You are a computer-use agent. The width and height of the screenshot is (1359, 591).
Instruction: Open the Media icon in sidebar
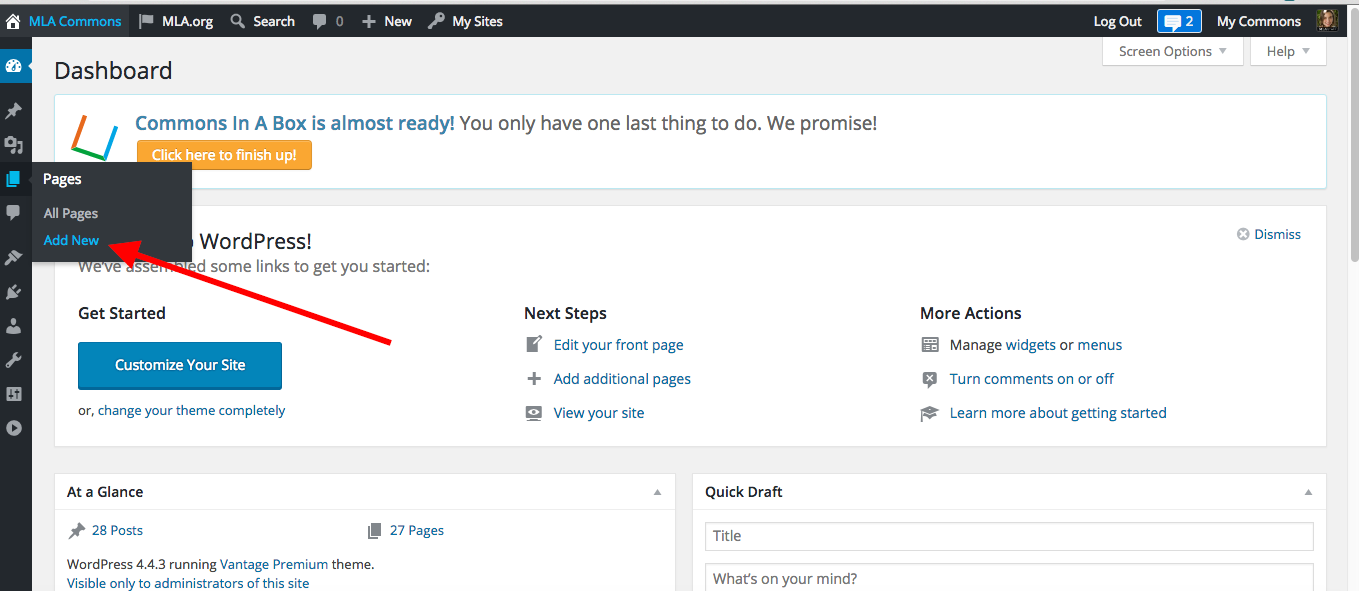pos(14,145)
